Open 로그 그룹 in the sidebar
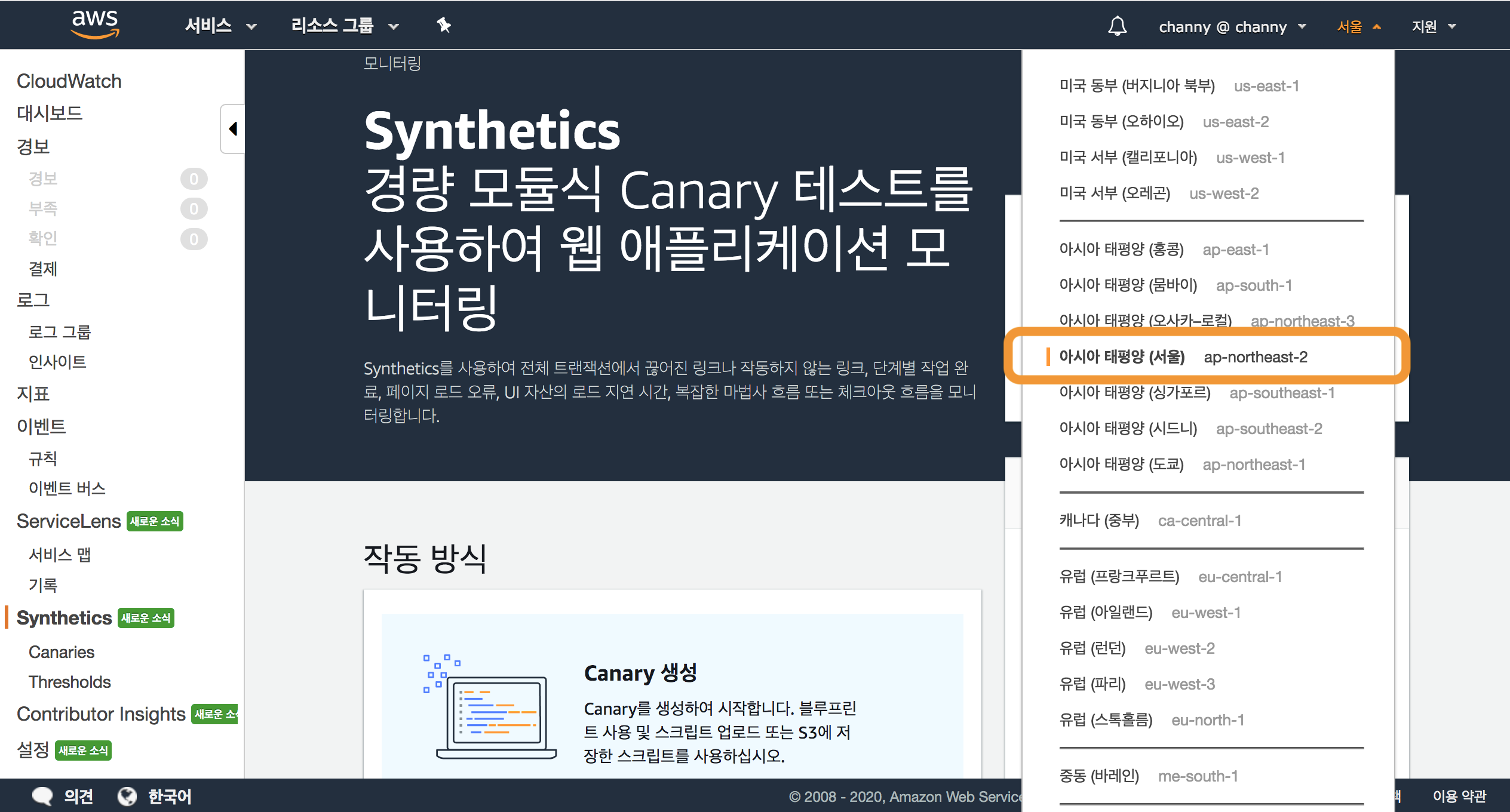 pos(60,332)
